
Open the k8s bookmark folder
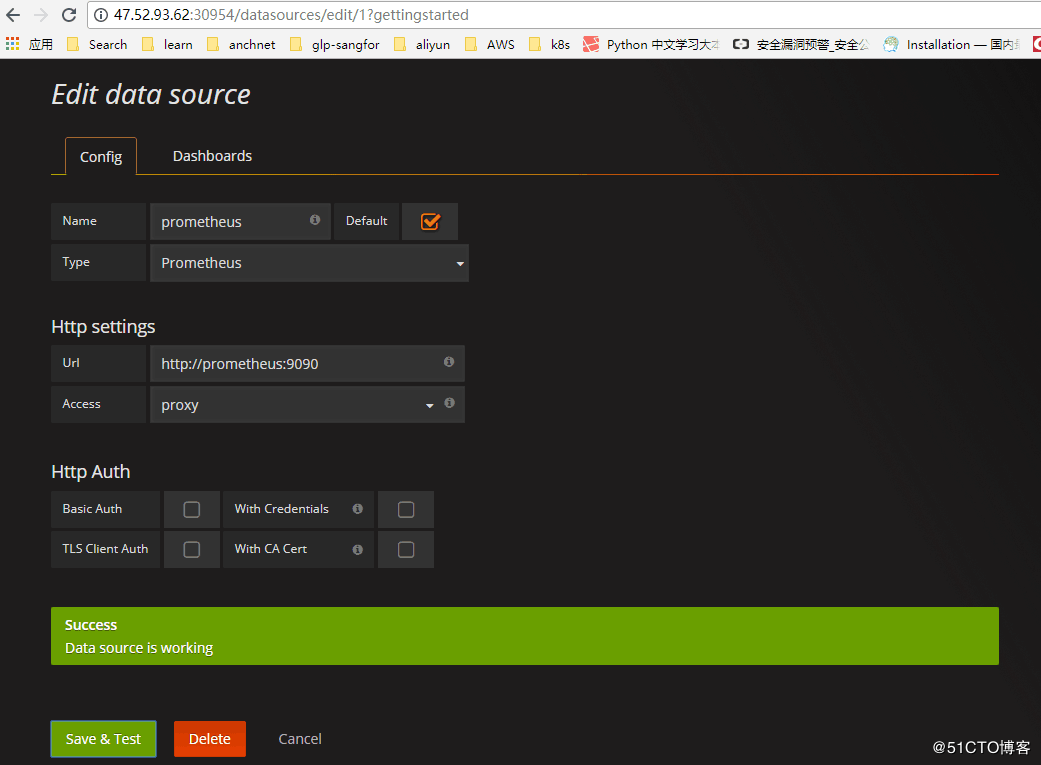click(550, 44)
